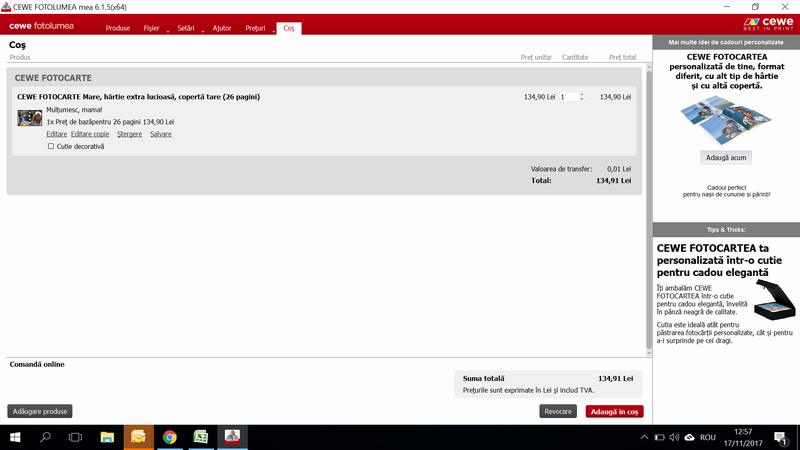This screenshot has height=450, width=800.
Task: Click the battery tray icon
Action: point(660,437)
